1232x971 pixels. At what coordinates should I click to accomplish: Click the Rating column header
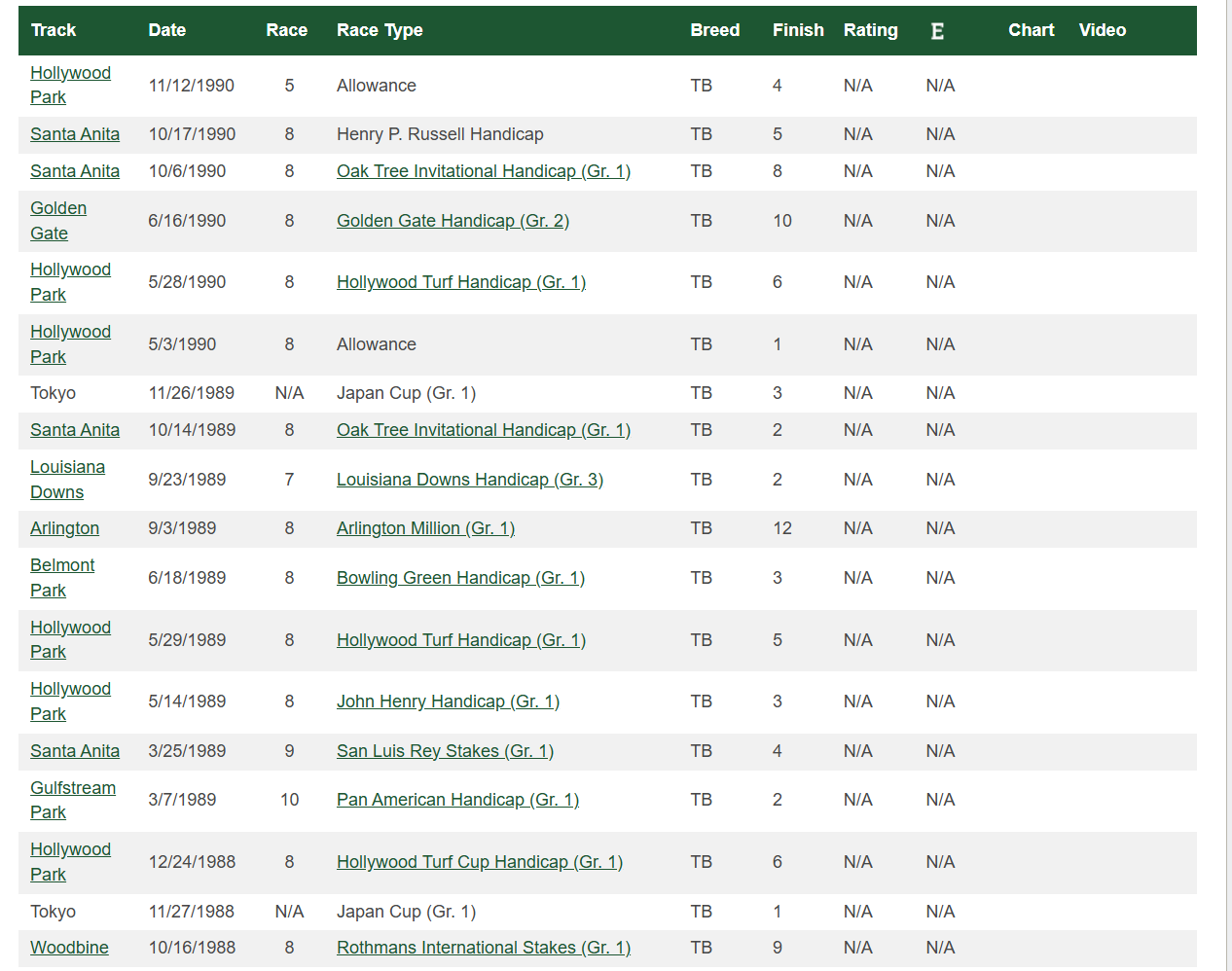pyautogui.click(x=870, y=30)
